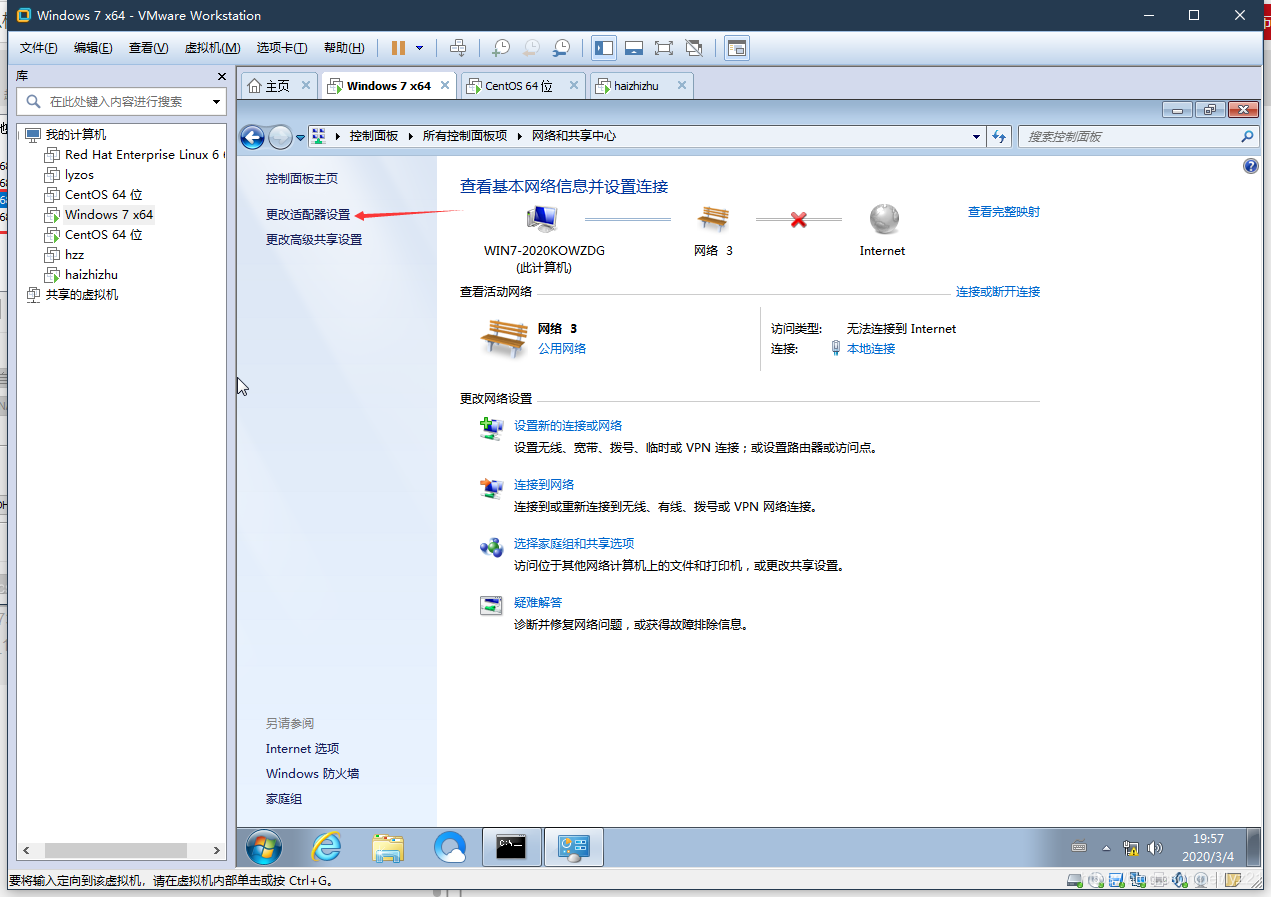
Task: Enter full screen mode in VMware toolbar
Action: tap(663, 47)
